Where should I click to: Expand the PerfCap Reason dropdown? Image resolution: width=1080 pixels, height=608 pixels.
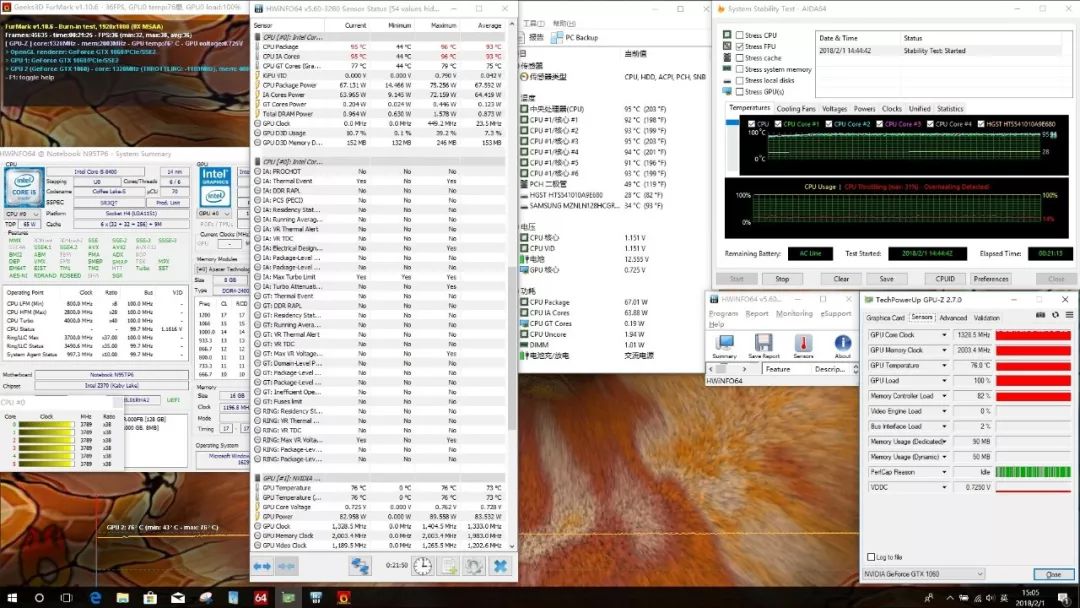tap(945, 472)
